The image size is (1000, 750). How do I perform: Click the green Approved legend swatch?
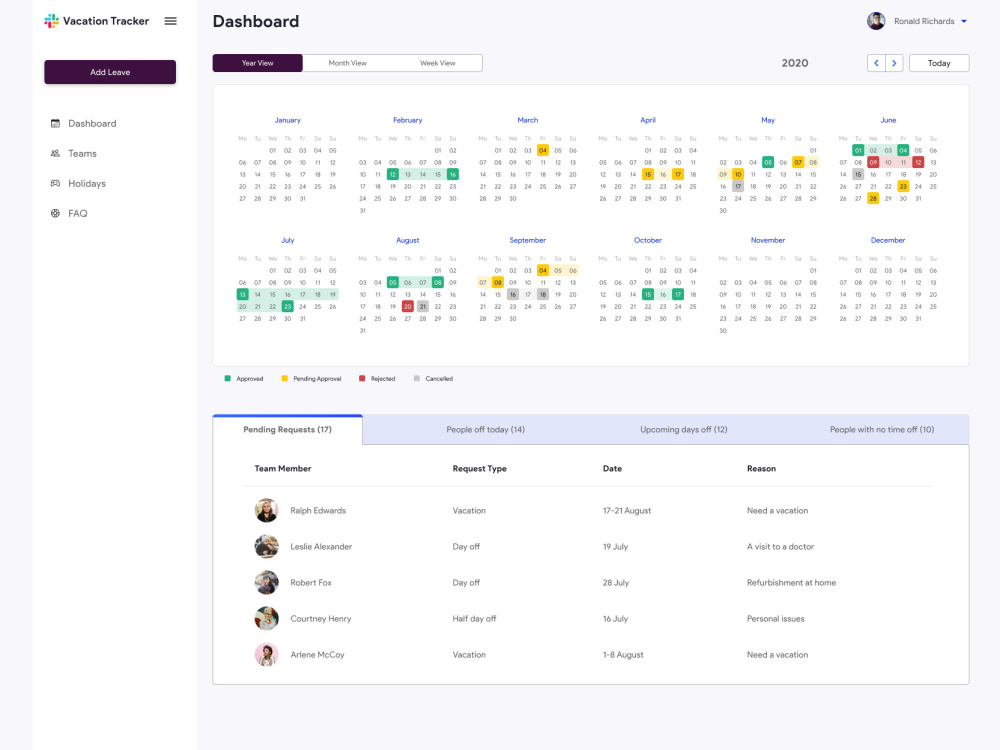pyautogui.click(x=228, y=379)
